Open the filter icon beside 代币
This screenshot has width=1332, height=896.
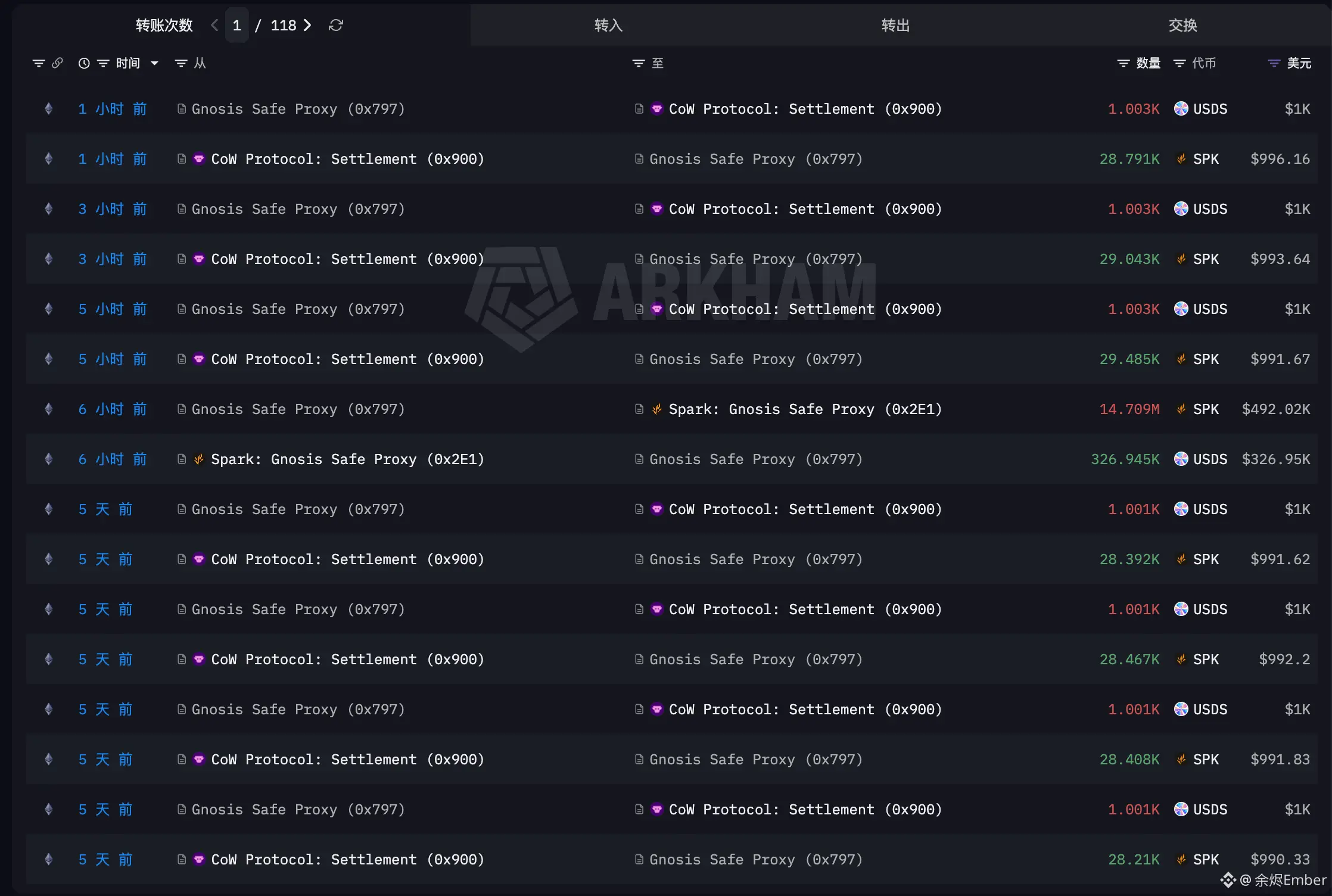pyautogui.click(x=1179, y=63)
